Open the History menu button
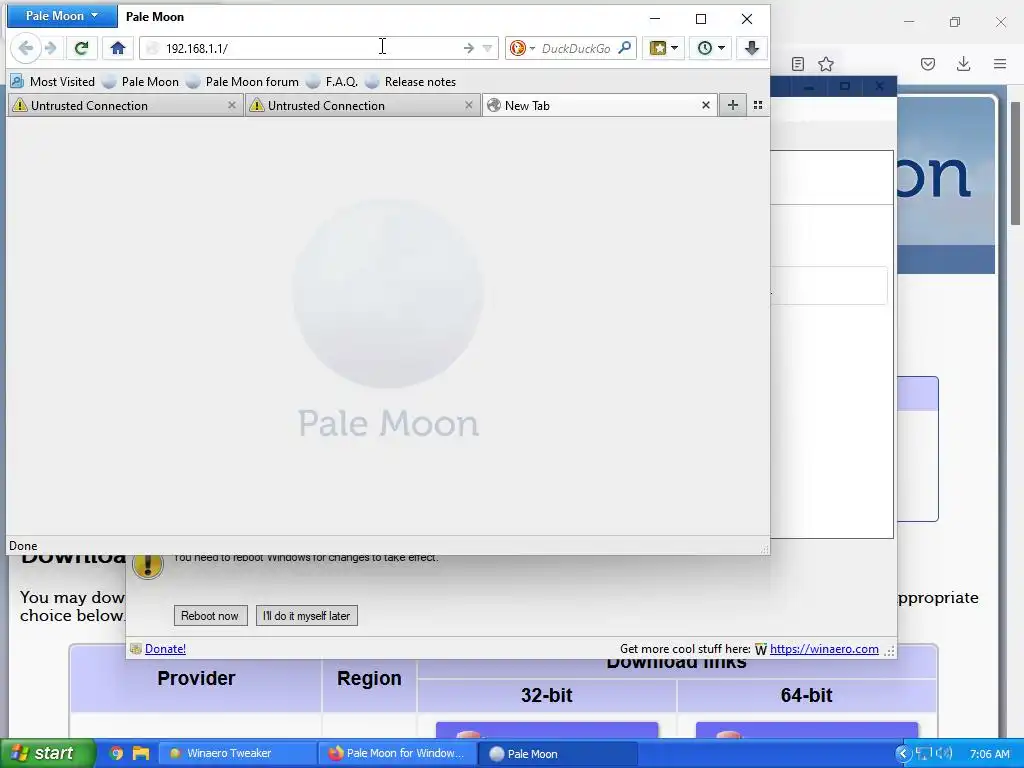1024x768 pixels. point(711,48)
